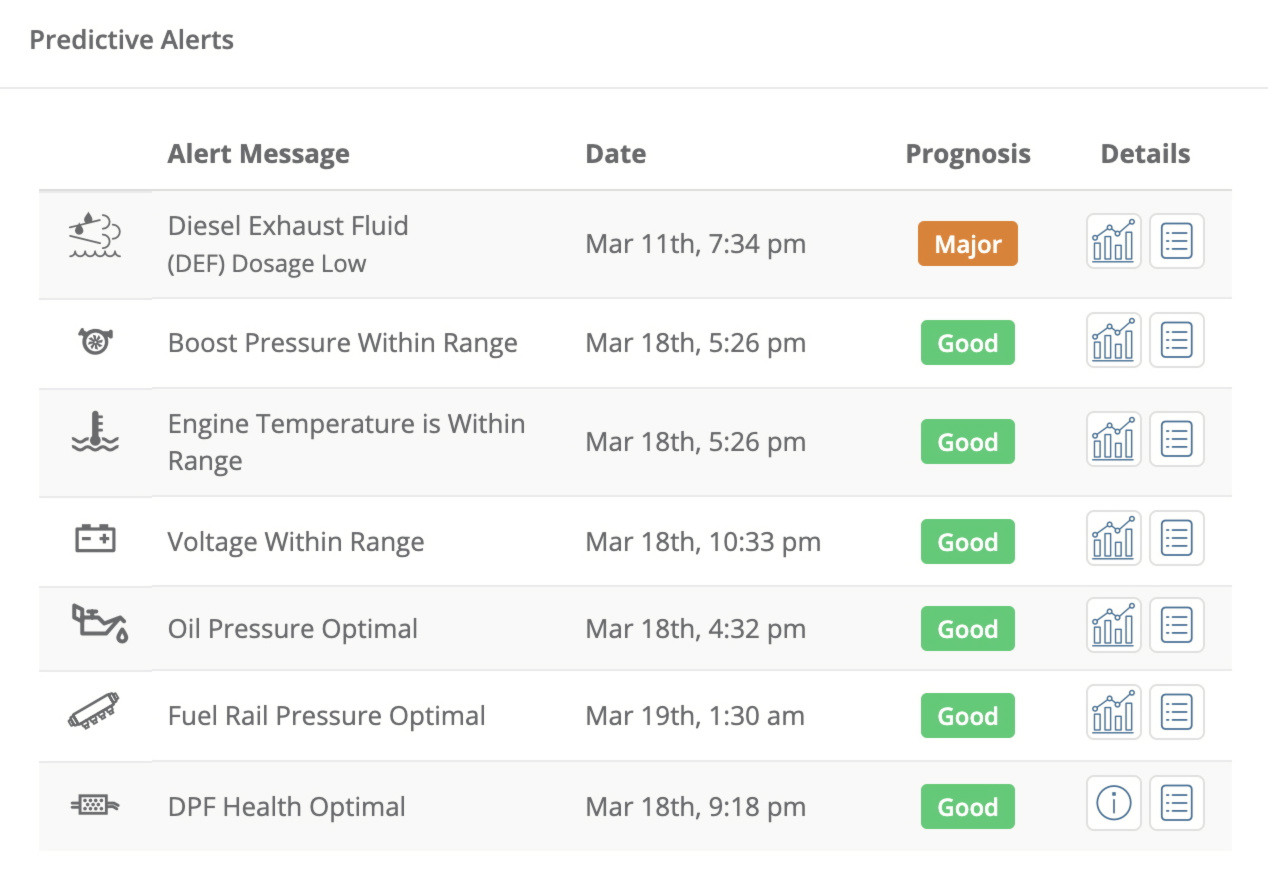
Task: View chart for Voltage Within Range
Action: (1114, 538)
